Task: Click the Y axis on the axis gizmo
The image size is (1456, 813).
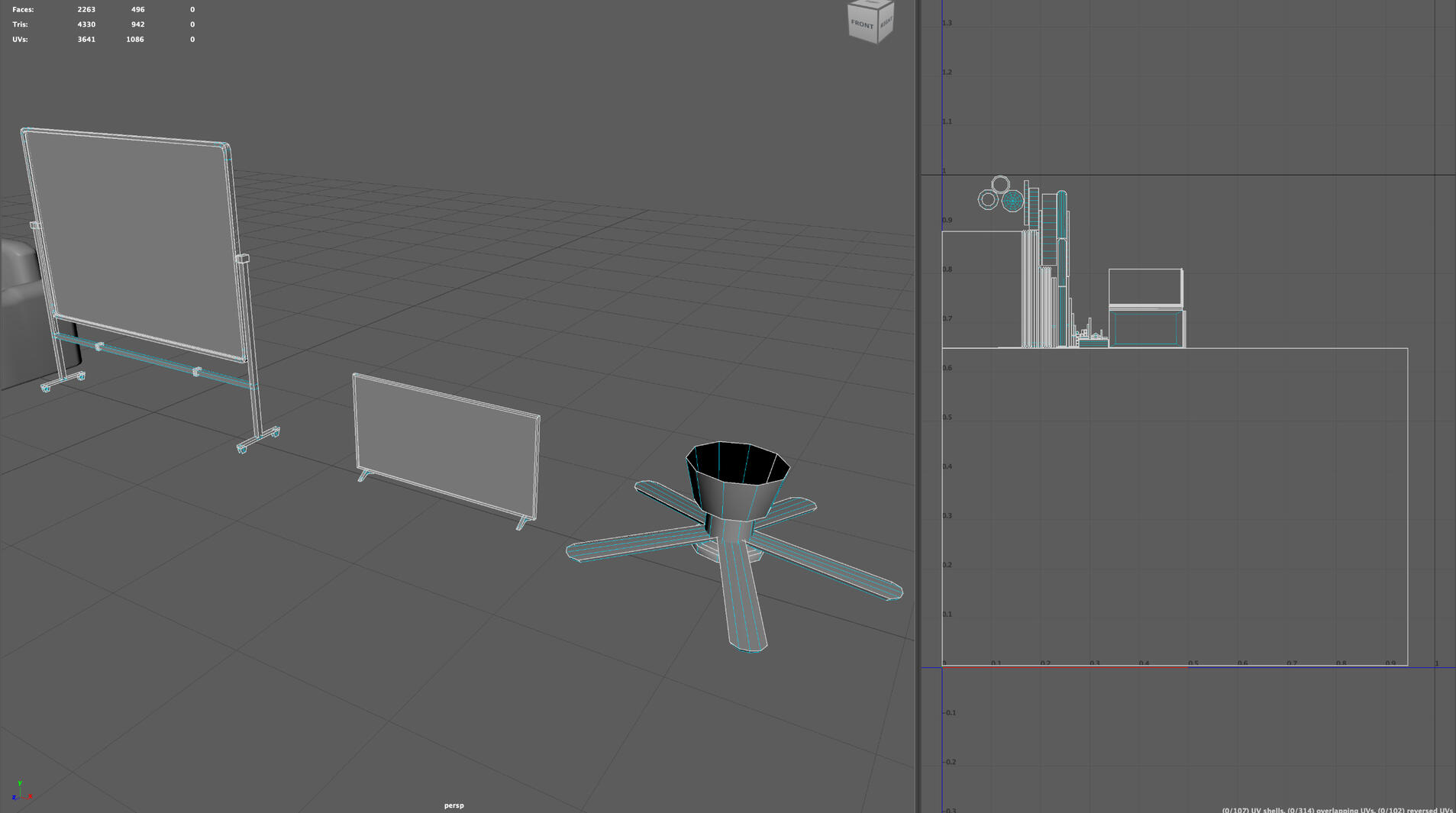Action: (x=21, y=782)
